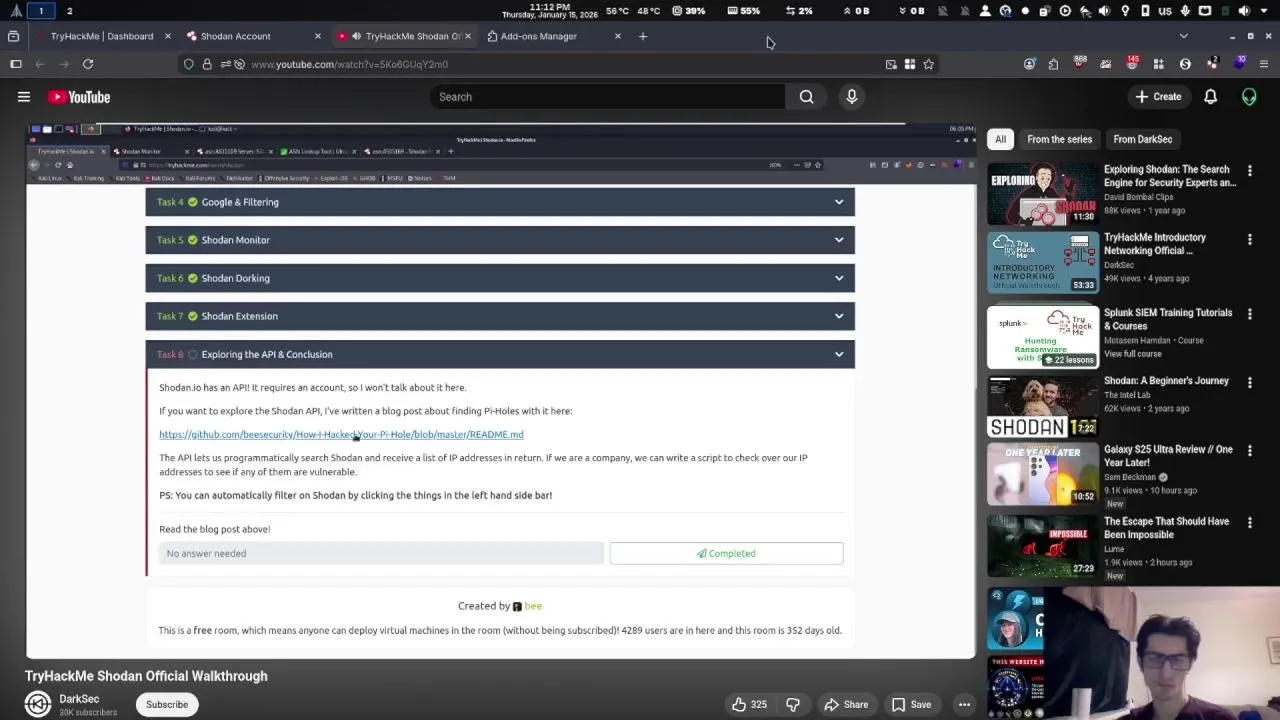Open more options for Galaxy S25 Ultra Review
1280x720 pixels.
point(1249,451)
